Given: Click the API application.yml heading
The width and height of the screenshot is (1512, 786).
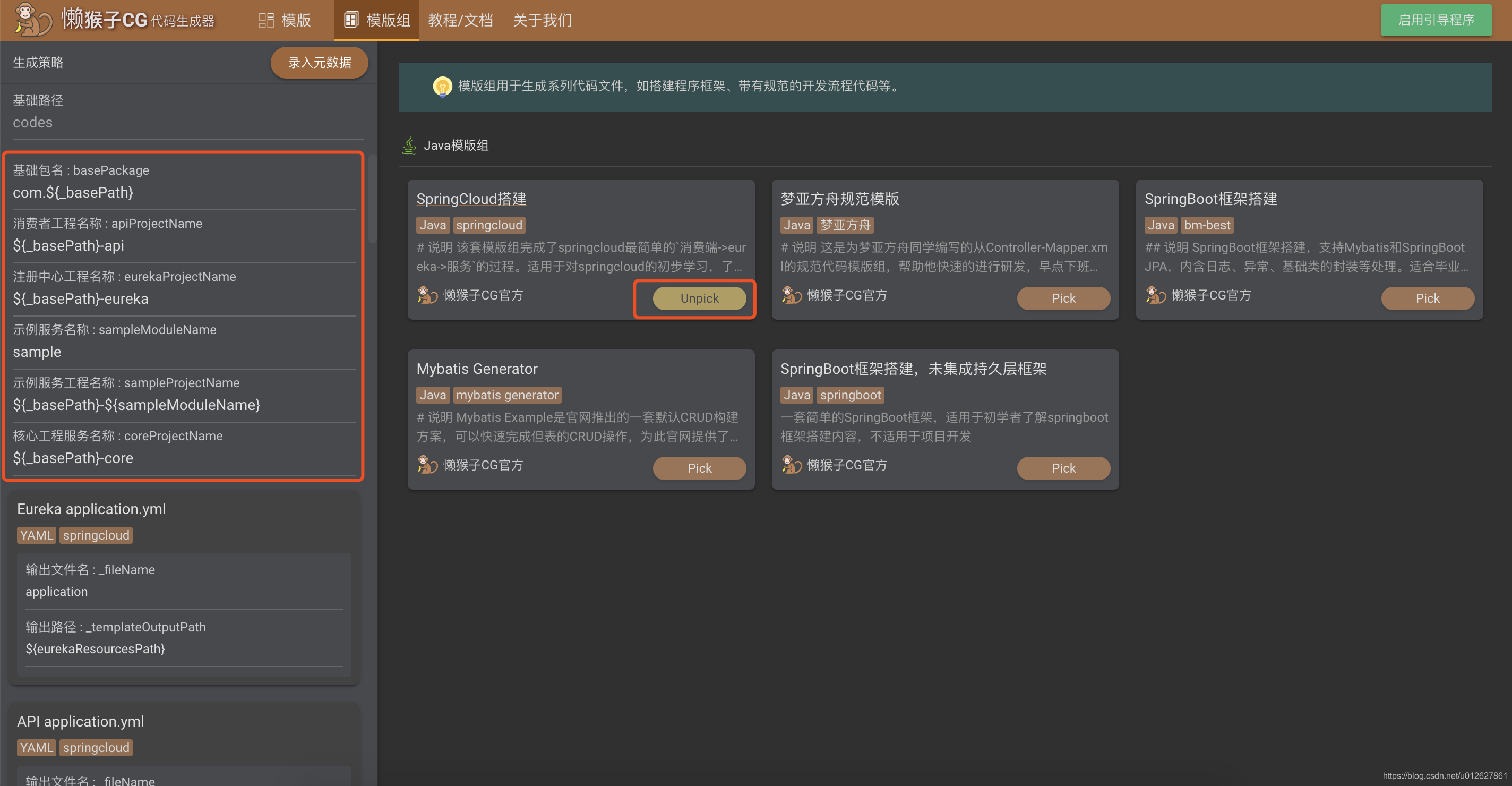Looking at the screenshot, I should click(80, 721).
